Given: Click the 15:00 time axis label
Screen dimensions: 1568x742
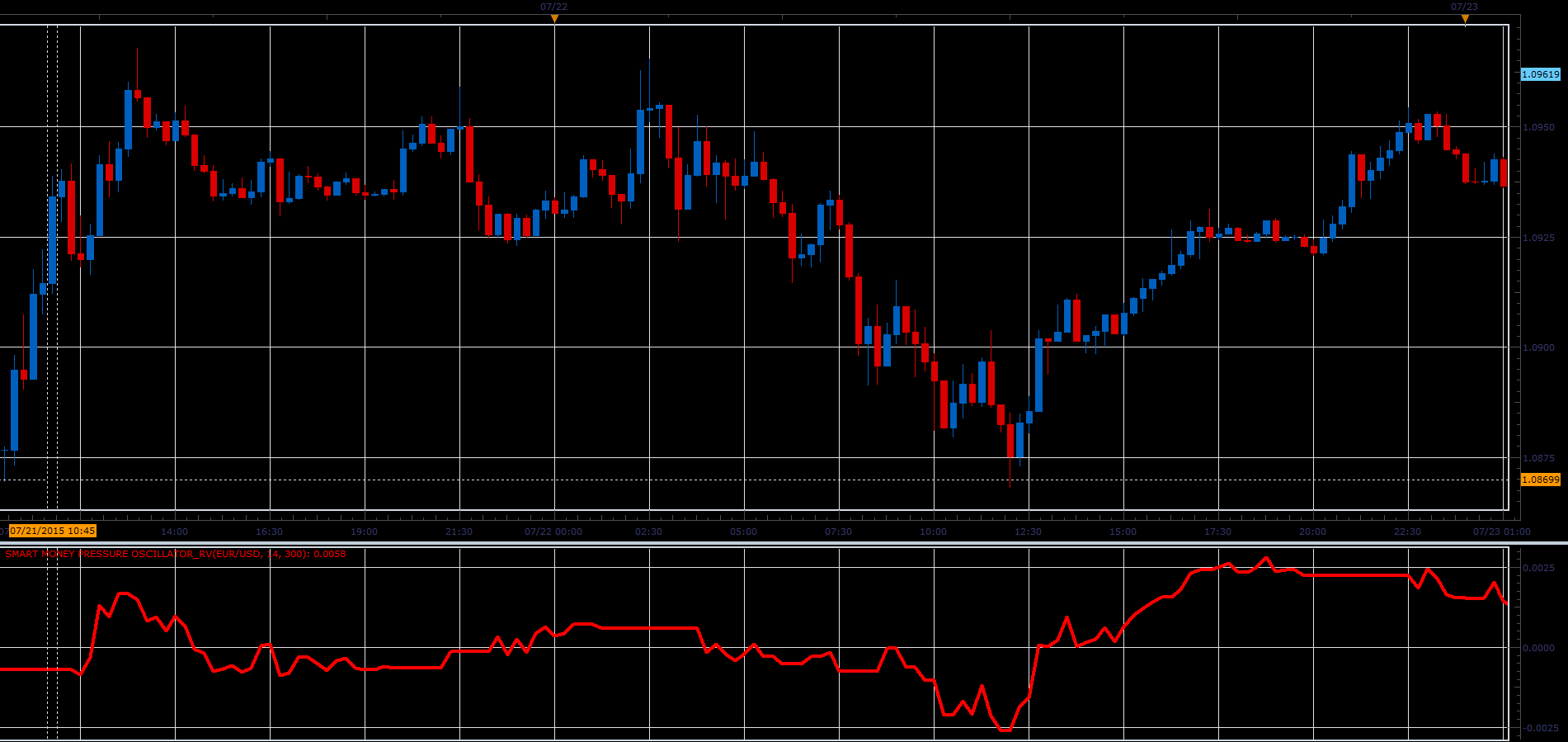Looking at the screenshot, I should pyautogui.click(x=1123, y=532).
